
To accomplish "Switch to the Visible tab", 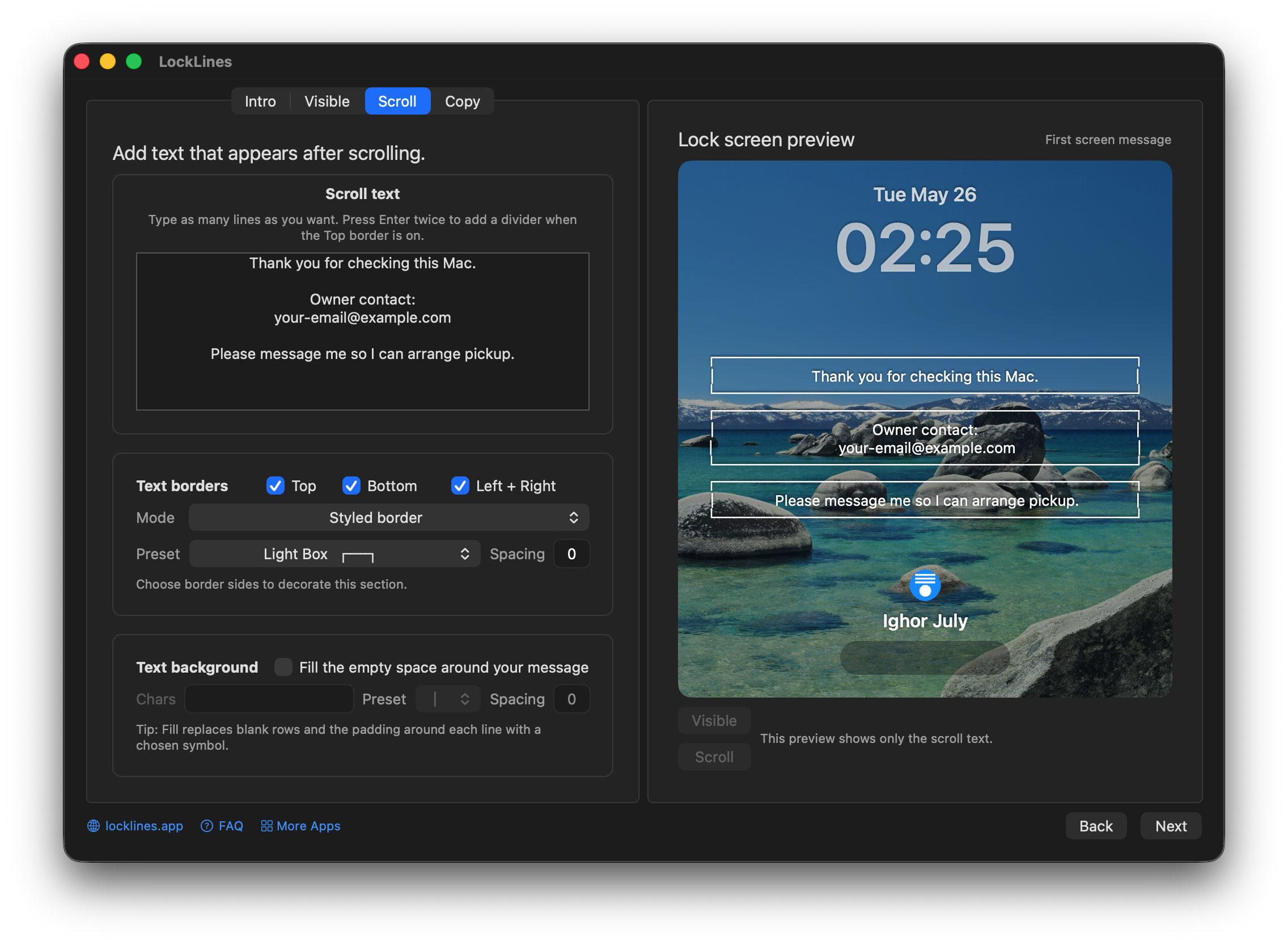I will click(327, 102).
